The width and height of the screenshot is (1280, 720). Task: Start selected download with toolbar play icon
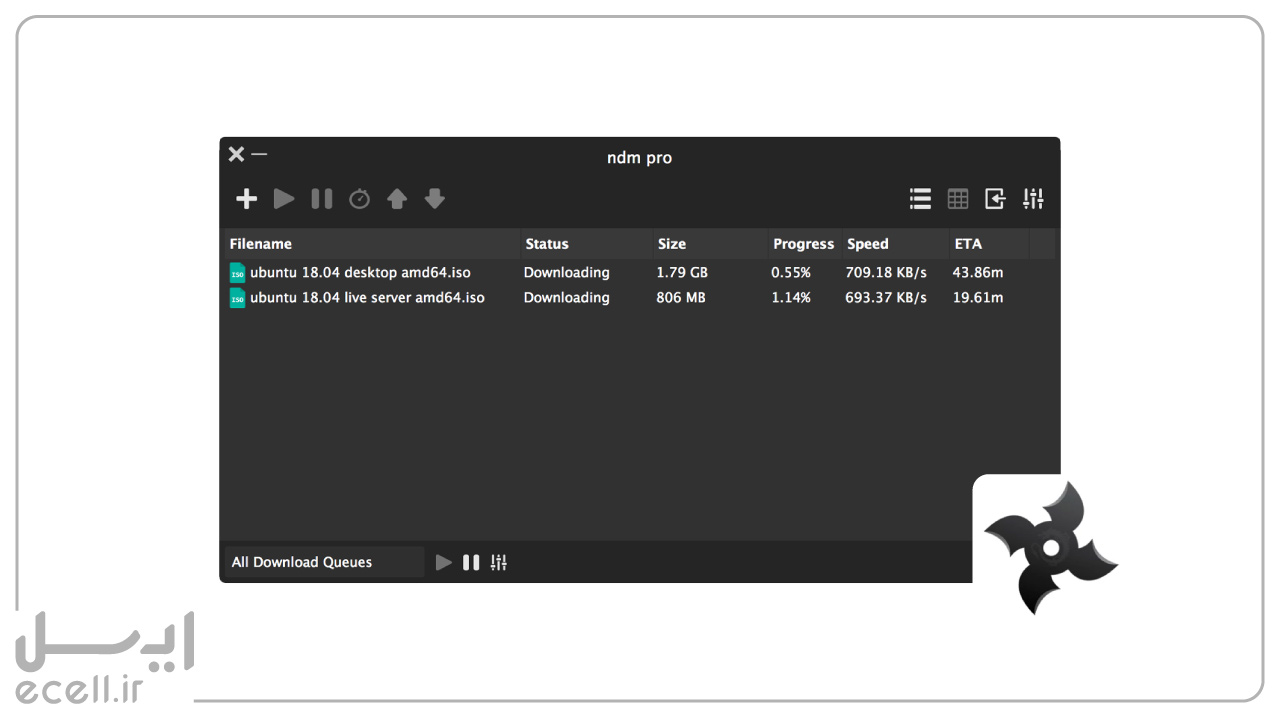[x=284, y=199]
